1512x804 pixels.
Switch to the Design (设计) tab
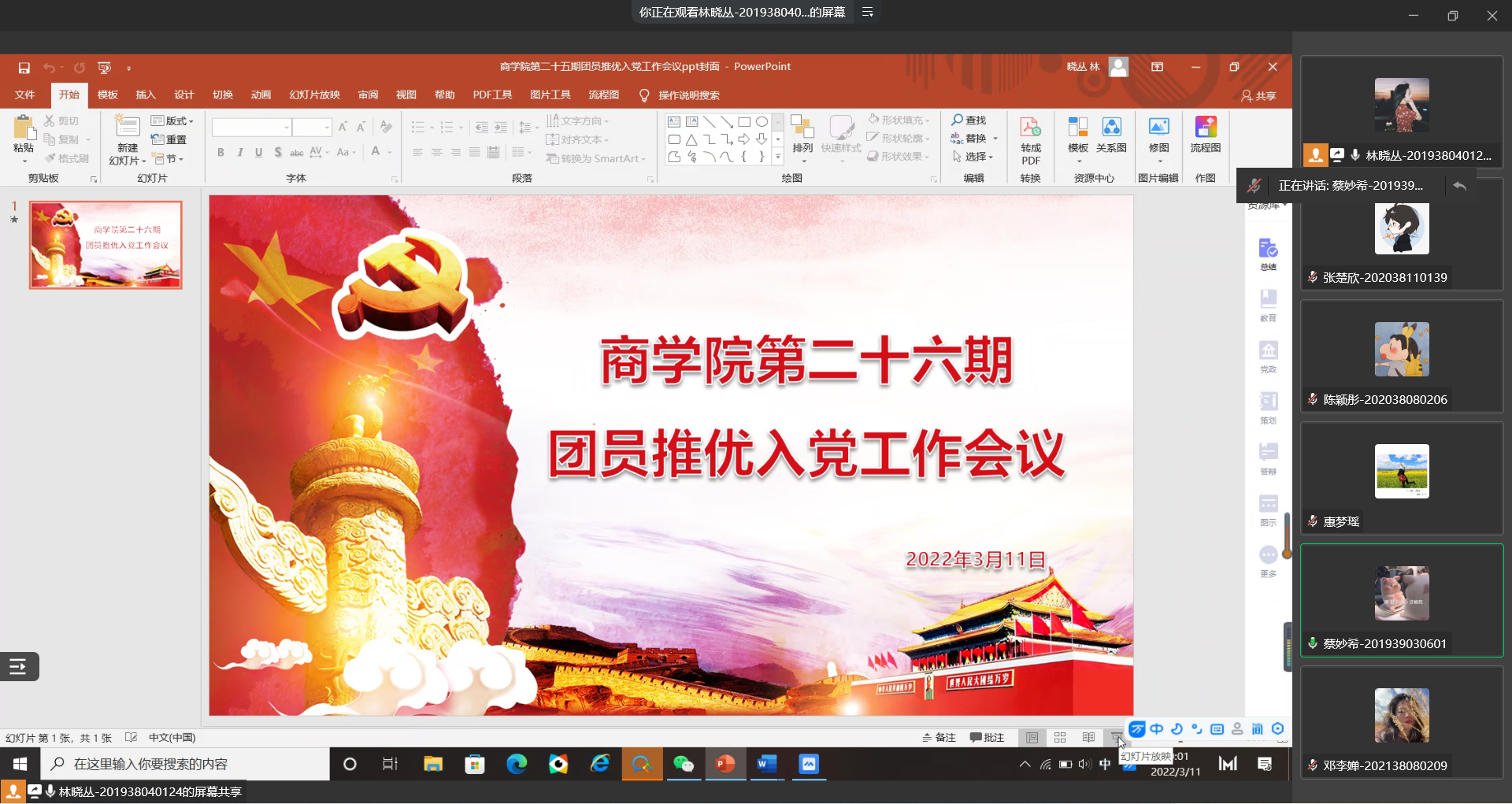coord(184,94)
